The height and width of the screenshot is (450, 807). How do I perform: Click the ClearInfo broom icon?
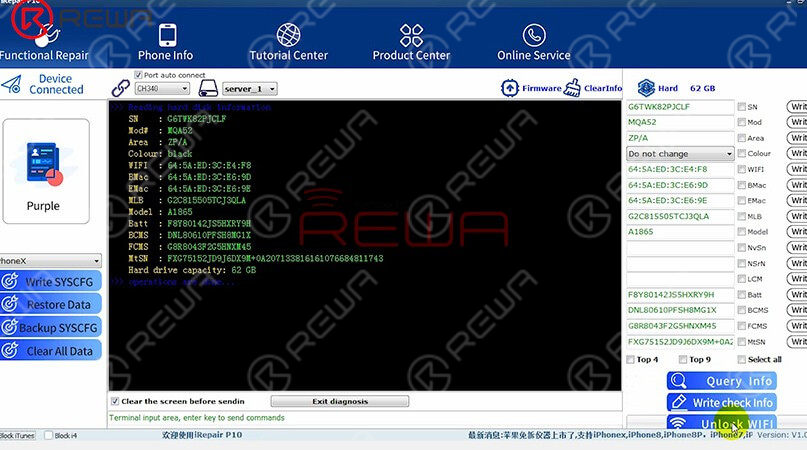(x=572, y=88)
